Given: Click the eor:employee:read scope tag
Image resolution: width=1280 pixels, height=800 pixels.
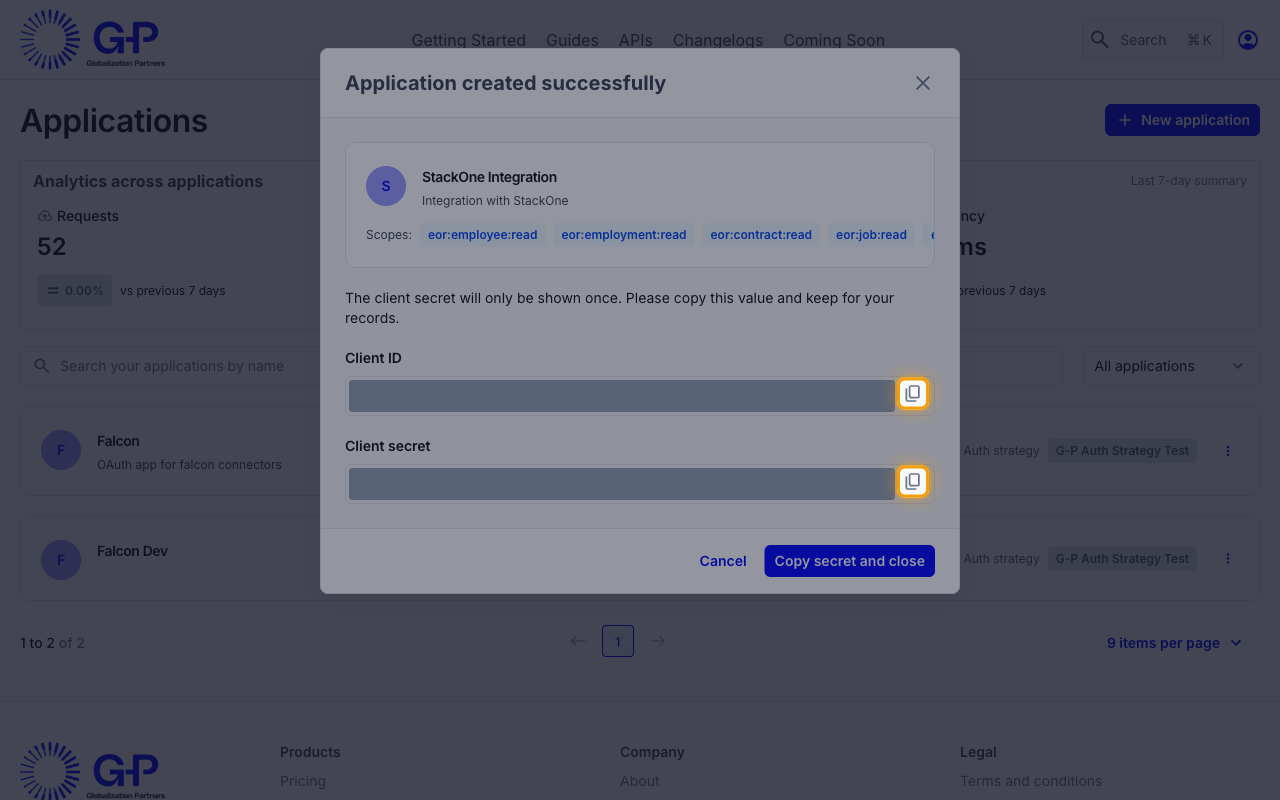Looking at the screenshot, I should pos(483,235).
